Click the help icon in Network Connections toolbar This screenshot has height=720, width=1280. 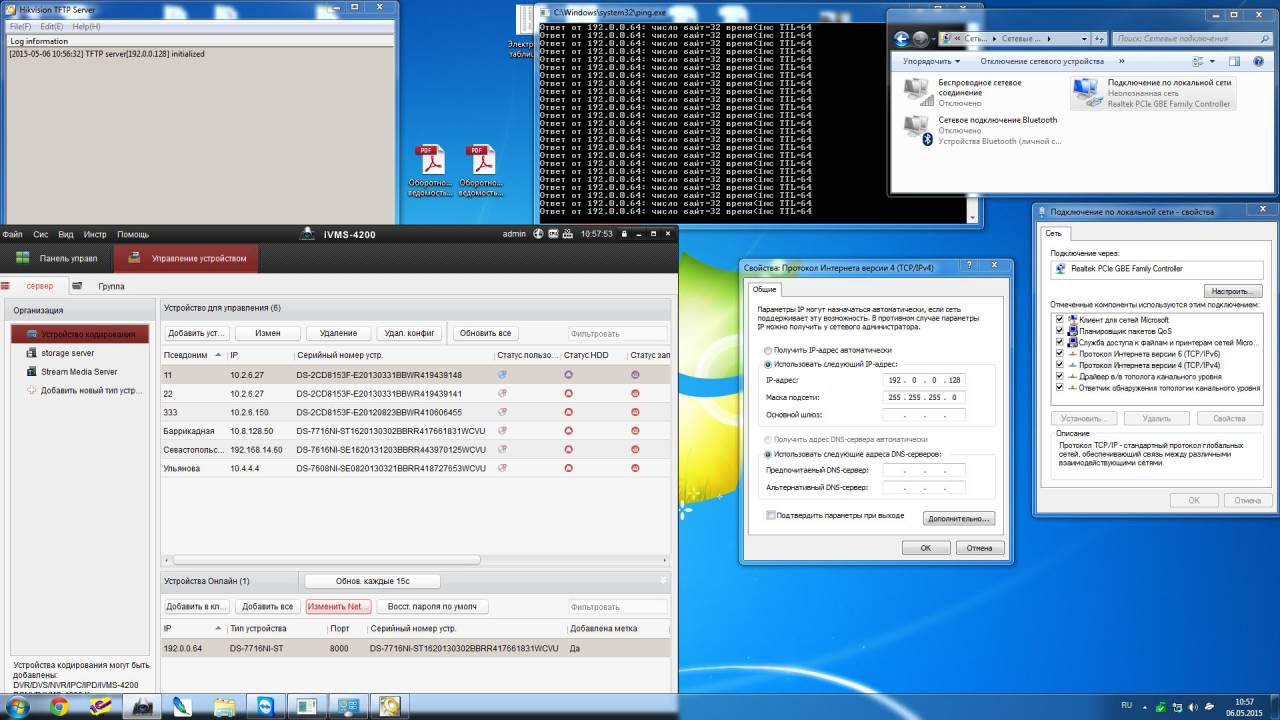click(1259, 62)
